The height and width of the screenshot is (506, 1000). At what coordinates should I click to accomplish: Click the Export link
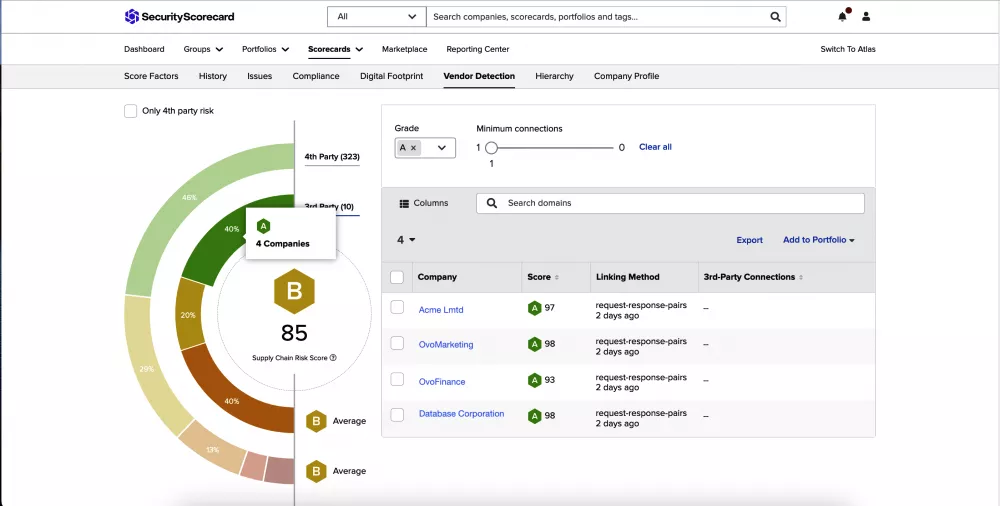coord(749,240)
